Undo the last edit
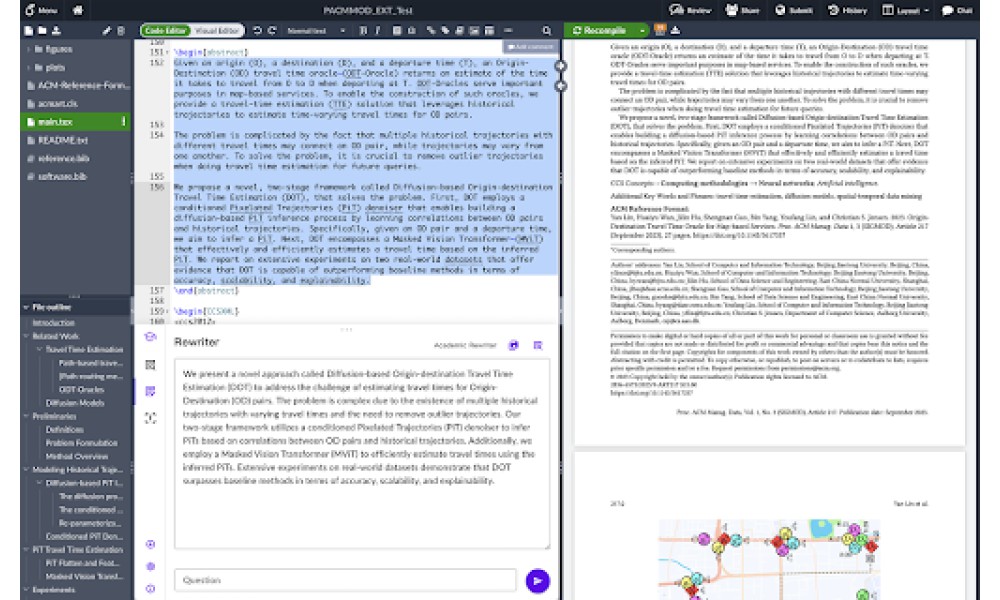This screenshot has height=600, width=1000. [257, 30]
